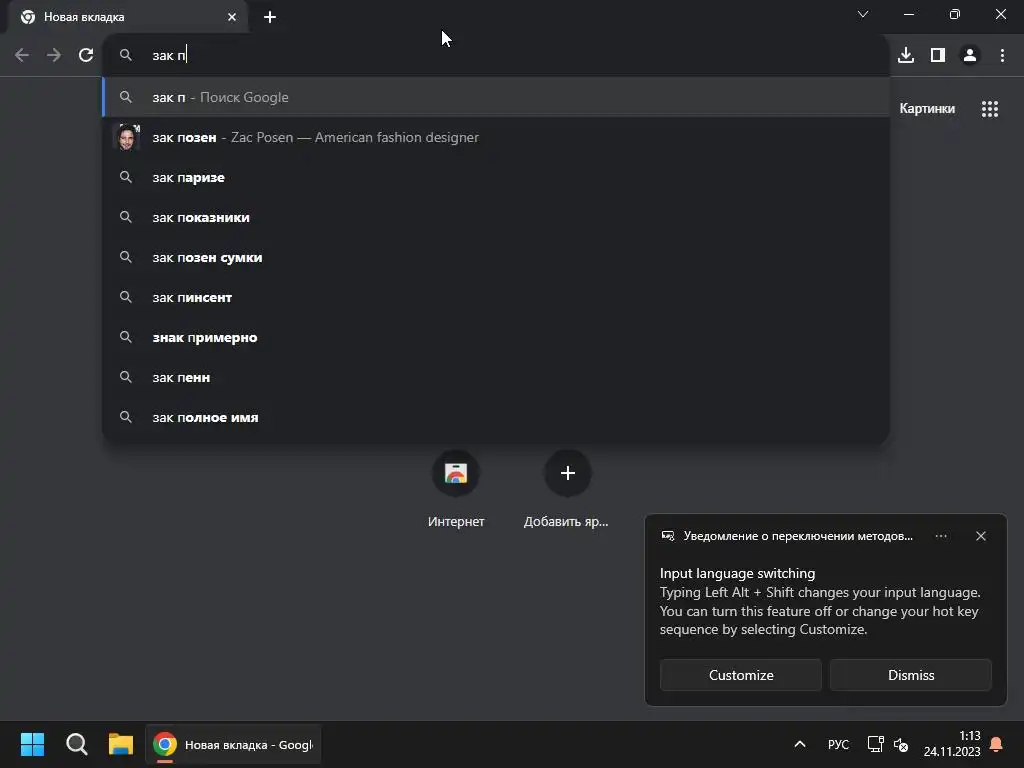Expand hidden system tray icons
The image size is (1024, 768).
coord(799,744)
